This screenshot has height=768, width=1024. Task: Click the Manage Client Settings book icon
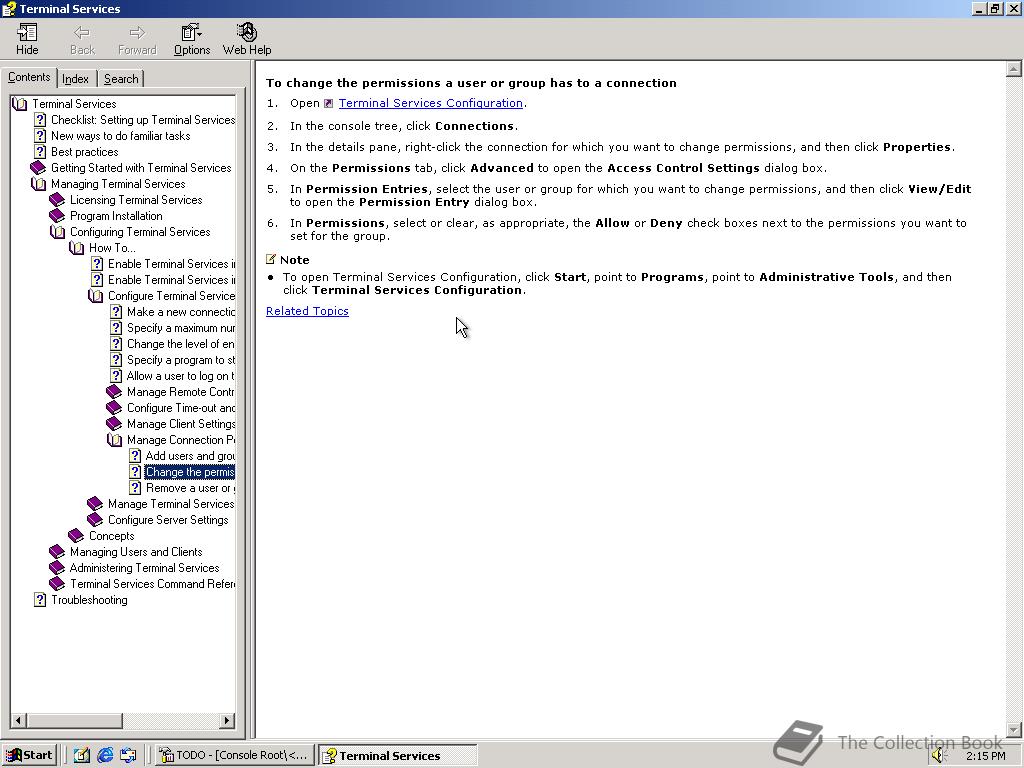point(114,424)
